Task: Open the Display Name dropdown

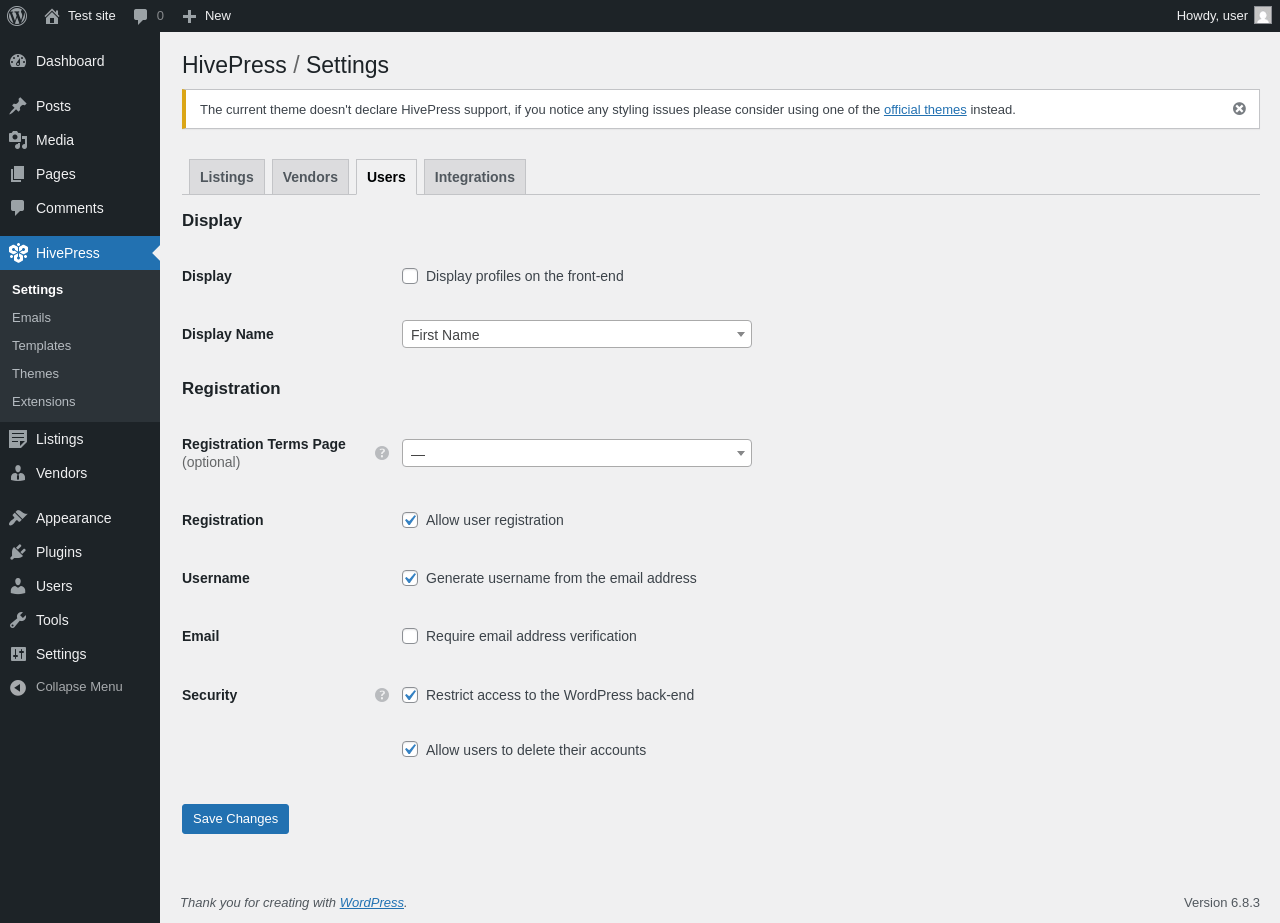Action: coord(576,334)
